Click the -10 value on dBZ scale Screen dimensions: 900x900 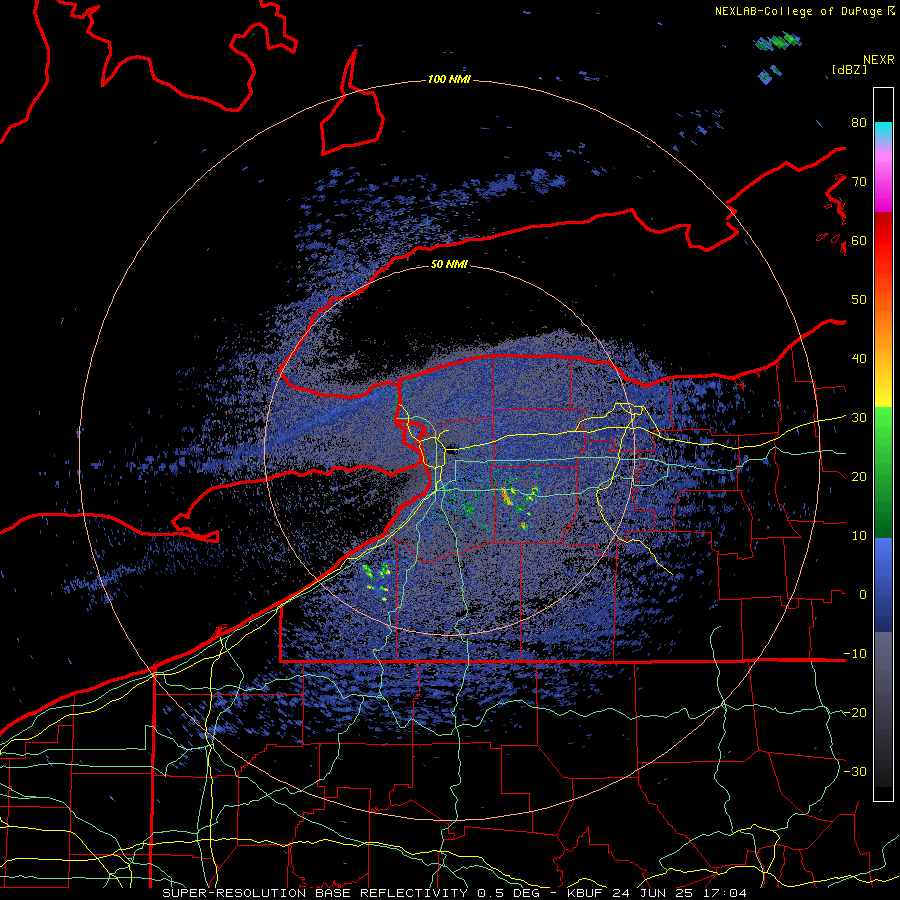pos(855,654)
